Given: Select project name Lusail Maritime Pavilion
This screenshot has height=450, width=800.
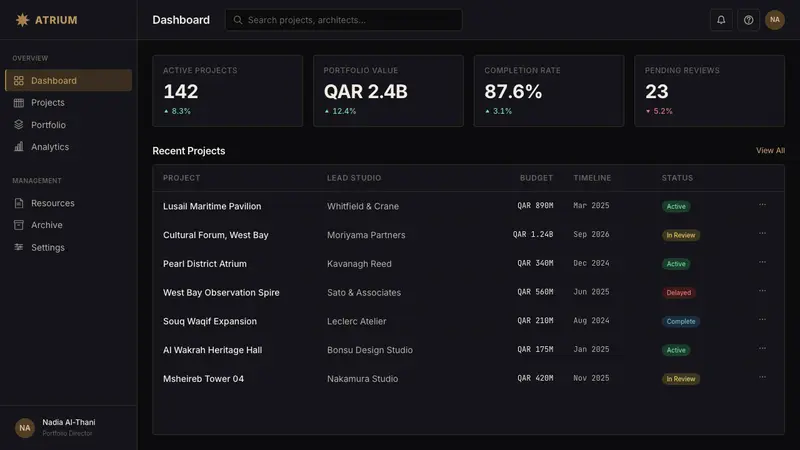Looking at the screenshot, I should (212, 206).
